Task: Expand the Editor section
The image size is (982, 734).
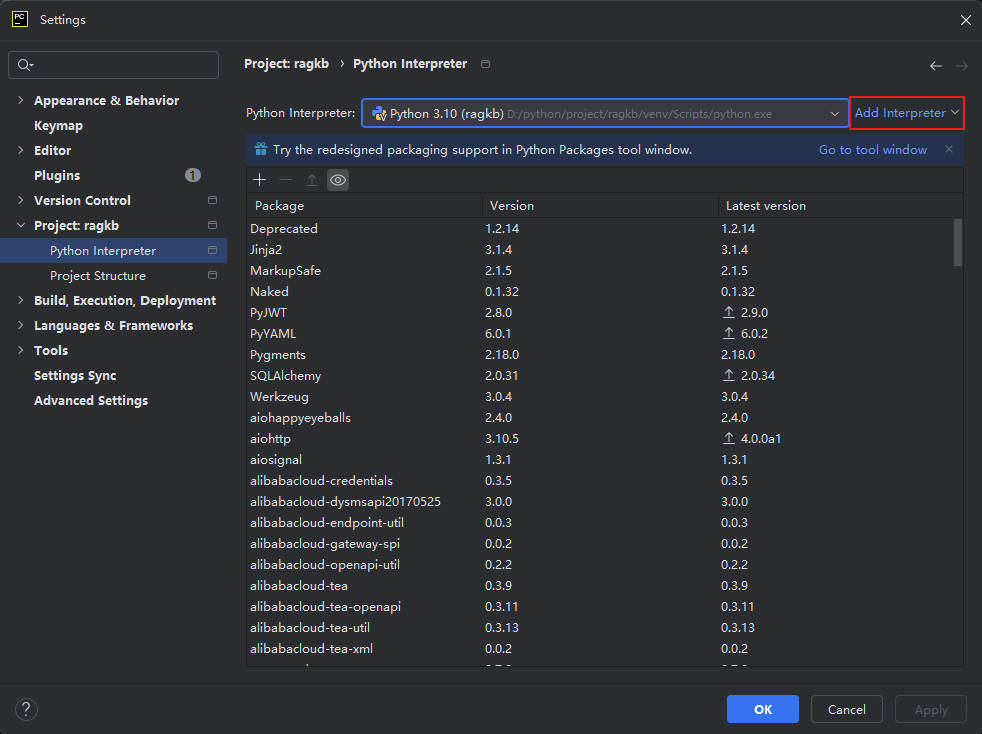Action: click(21, 150)
